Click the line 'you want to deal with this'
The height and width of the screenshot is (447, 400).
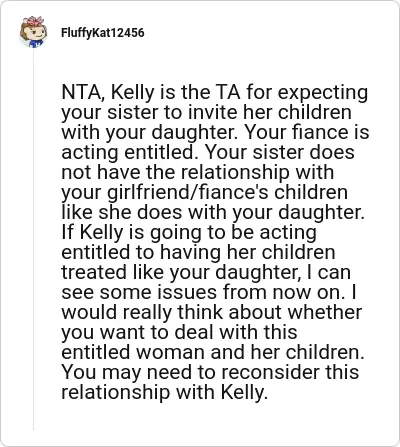[x=179, y=332]
